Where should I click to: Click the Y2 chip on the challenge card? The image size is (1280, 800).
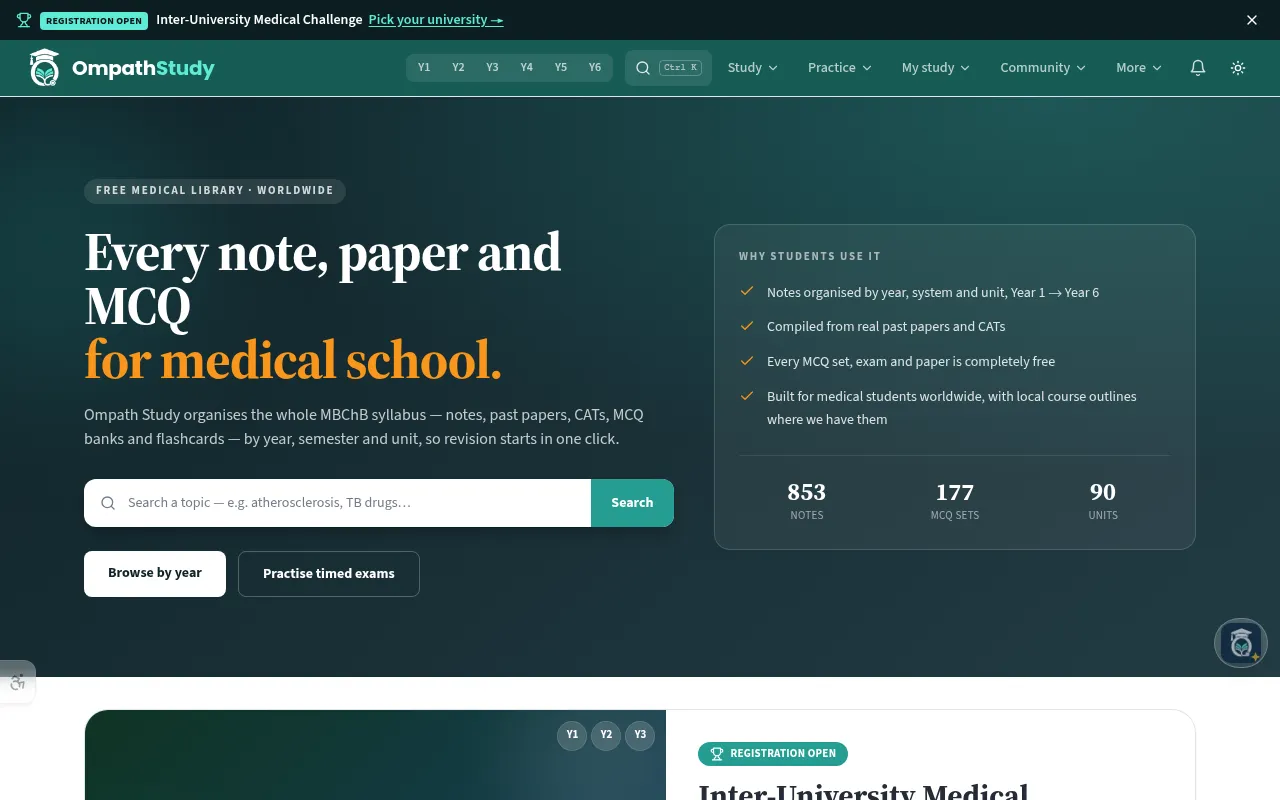[606, 735]
